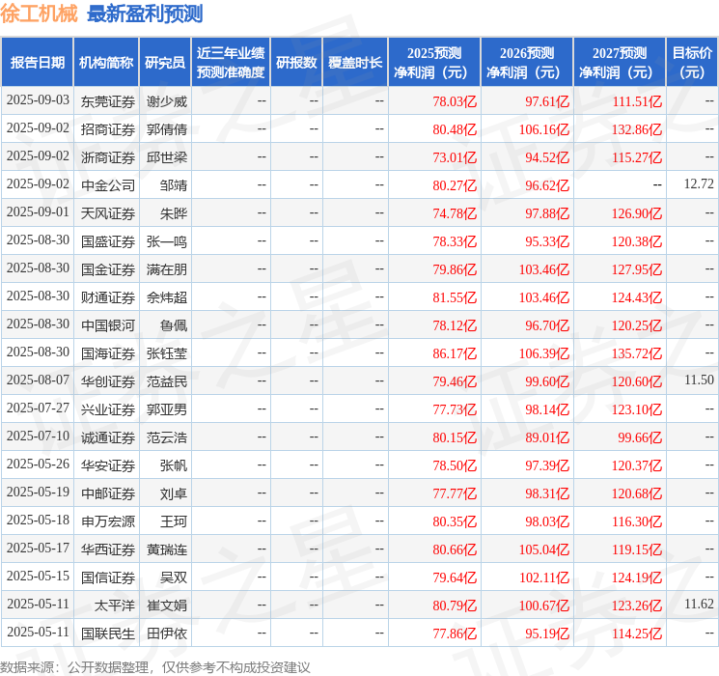Select the 徐工机械 title text
This screenshot has width=719, height=676.
click(x=39, y=14)
